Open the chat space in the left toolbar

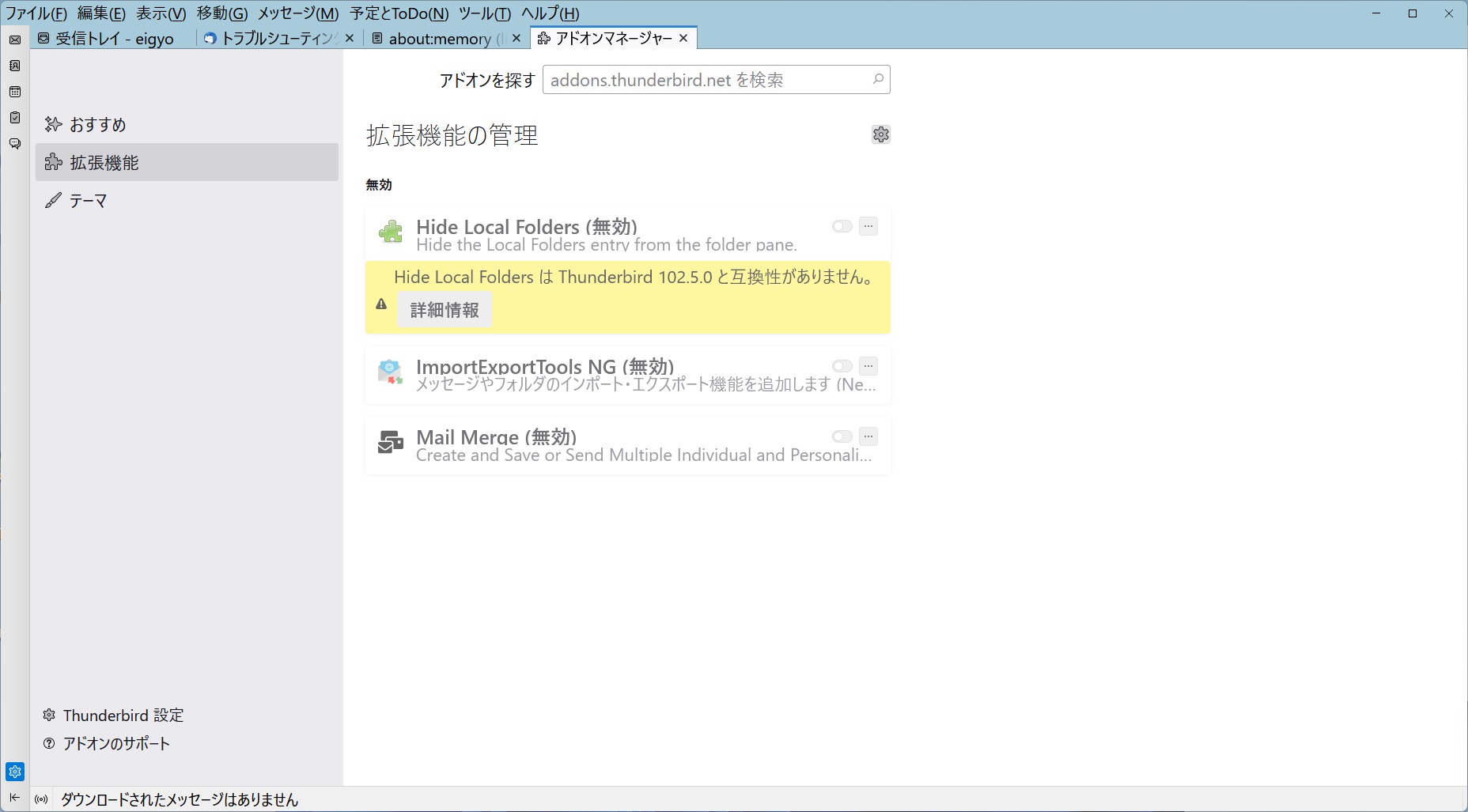click(15, 144)
